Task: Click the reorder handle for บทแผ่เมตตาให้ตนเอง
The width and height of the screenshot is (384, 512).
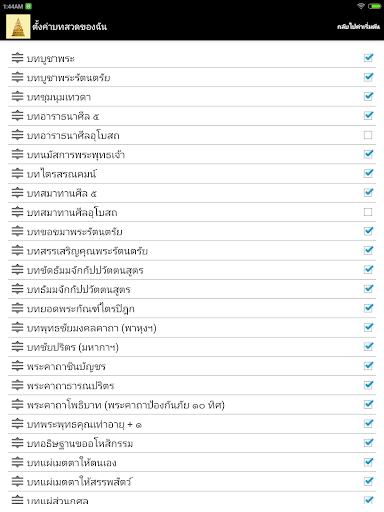Action: coord(17,462)
